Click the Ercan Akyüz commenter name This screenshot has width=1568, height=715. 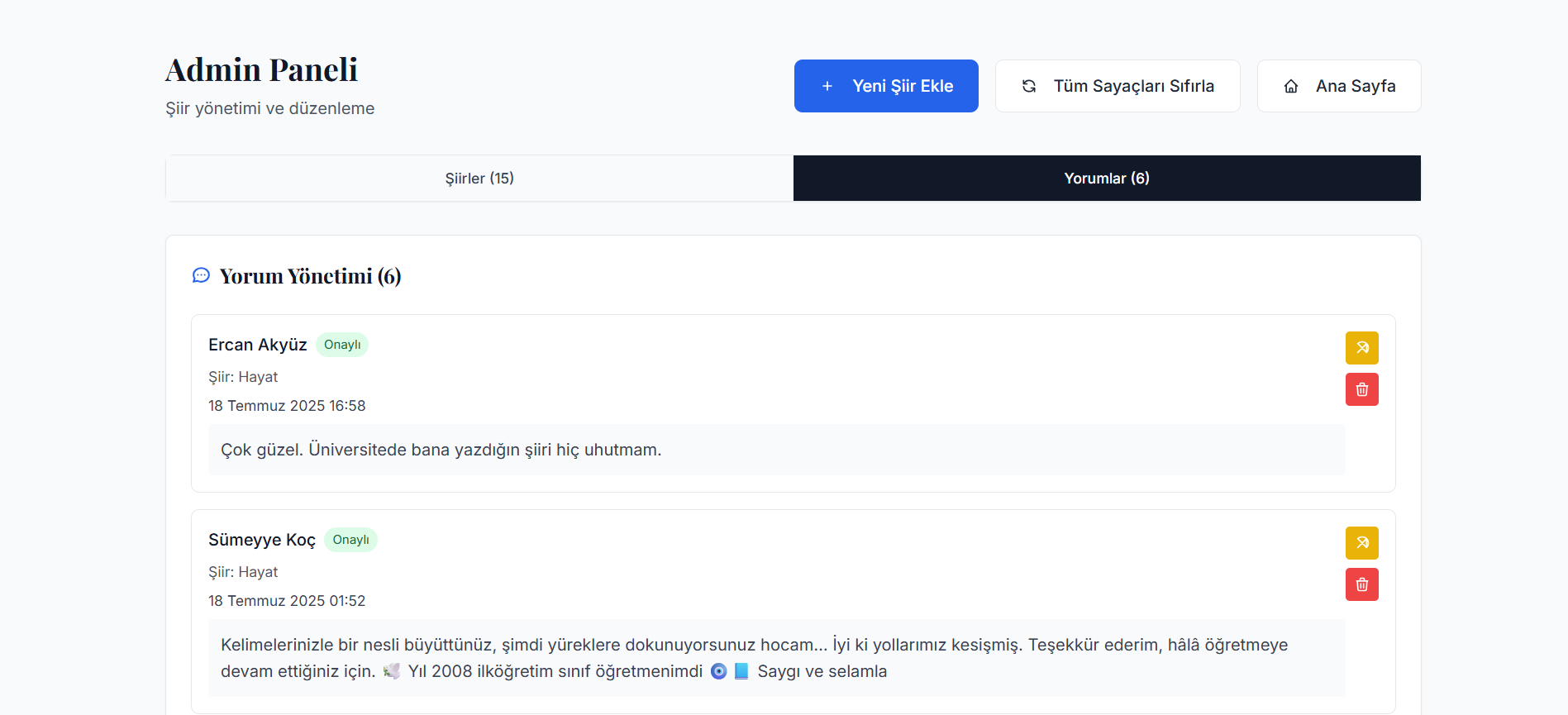pos(257,345)
